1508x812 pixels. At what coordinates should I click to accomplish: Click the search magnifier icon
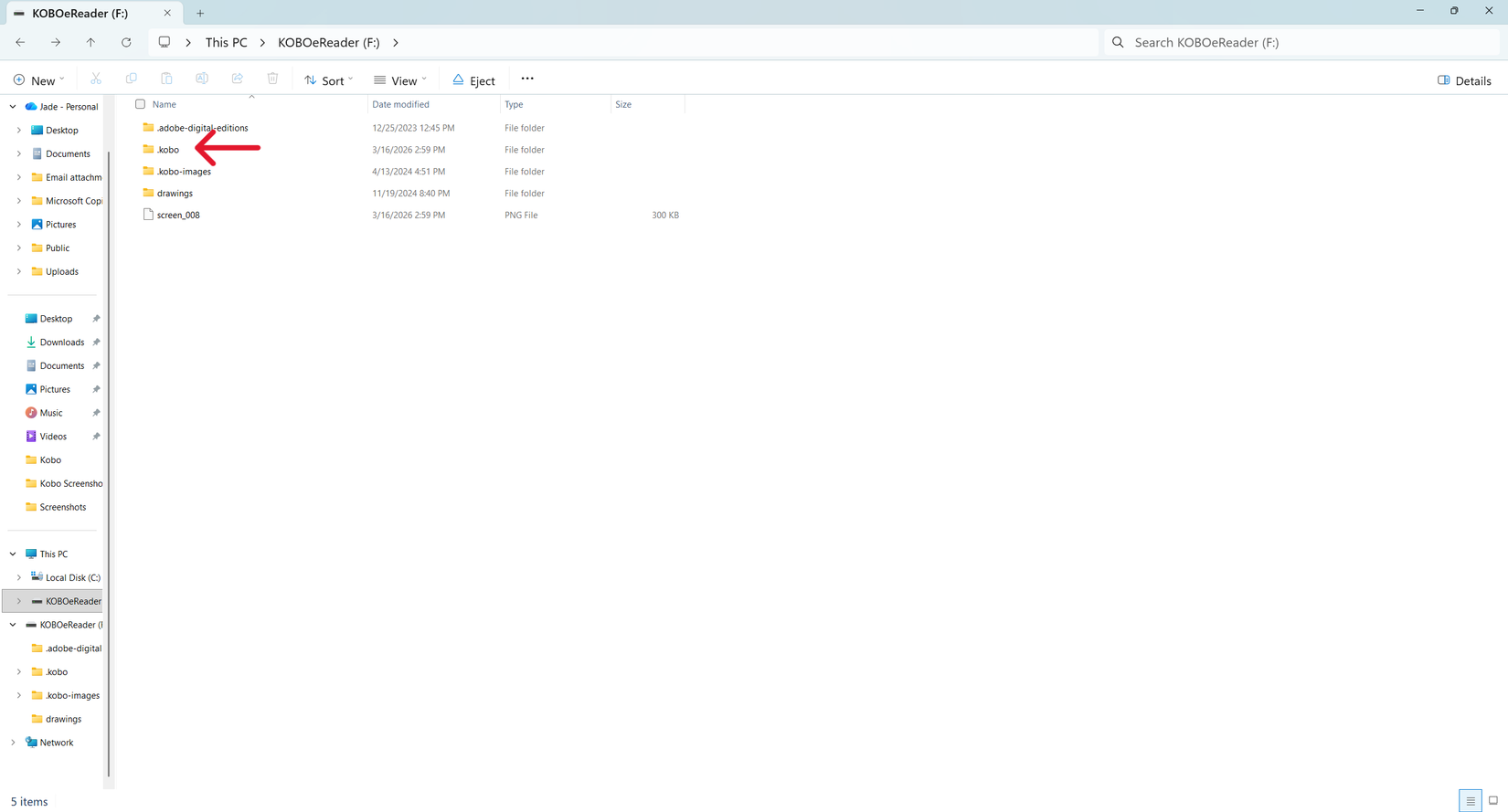tap(1118, 42)
